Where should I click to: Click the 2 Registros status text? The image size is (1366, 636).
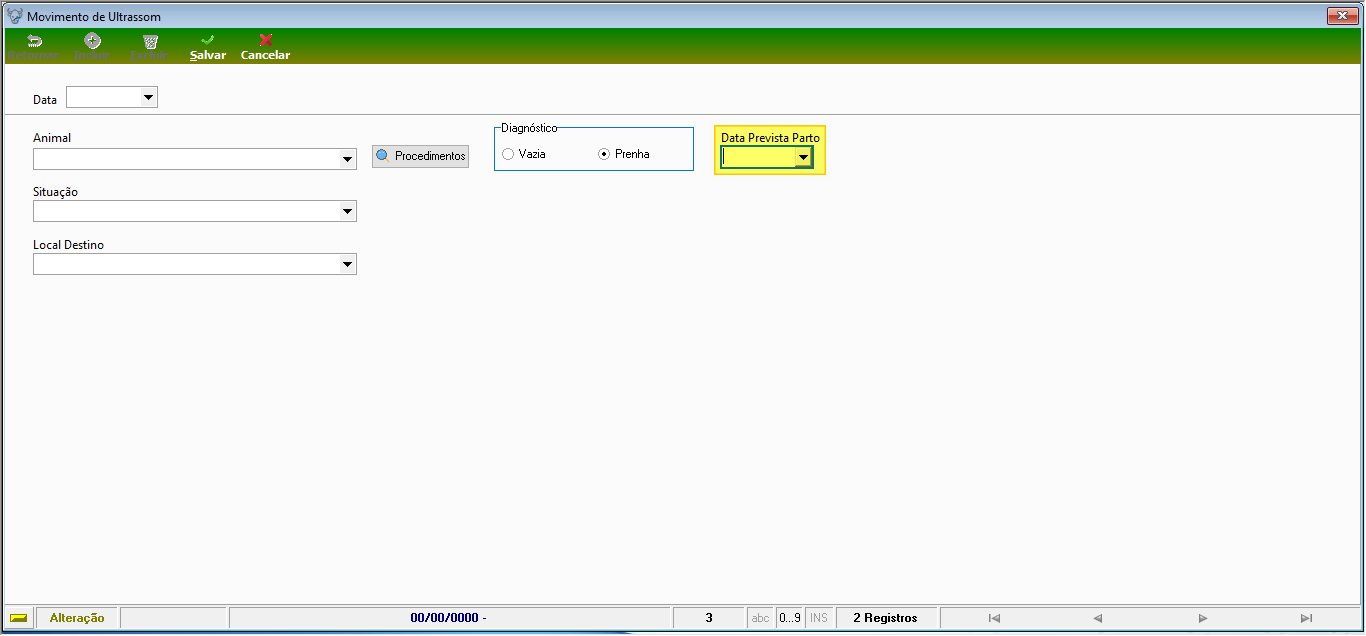click(x=885, y=618)
